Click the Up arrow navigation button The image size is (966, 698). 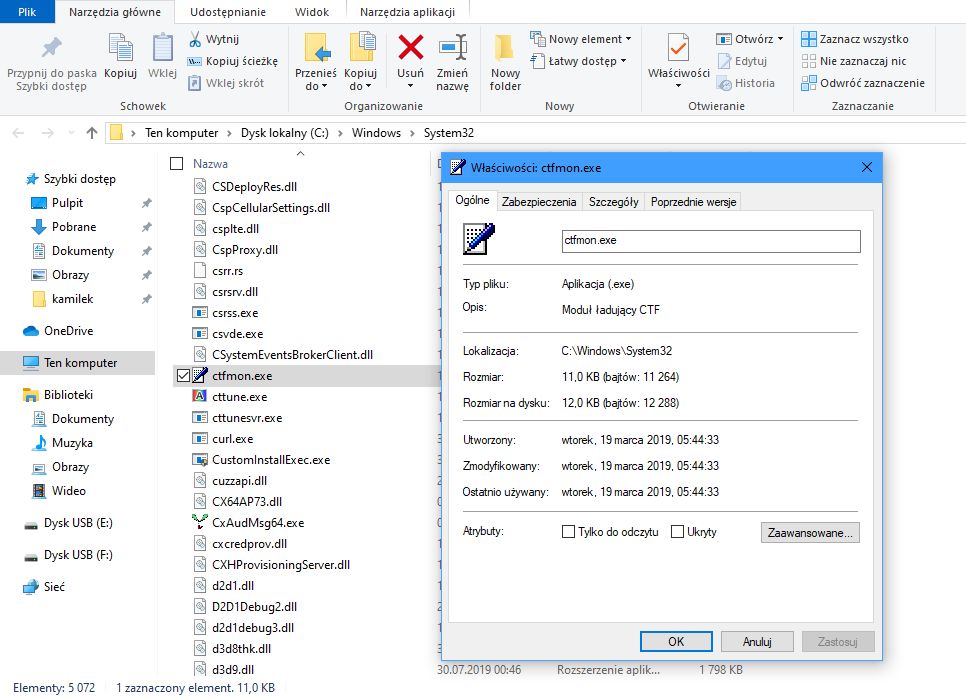pyautogui.click(x=92, y=132)
